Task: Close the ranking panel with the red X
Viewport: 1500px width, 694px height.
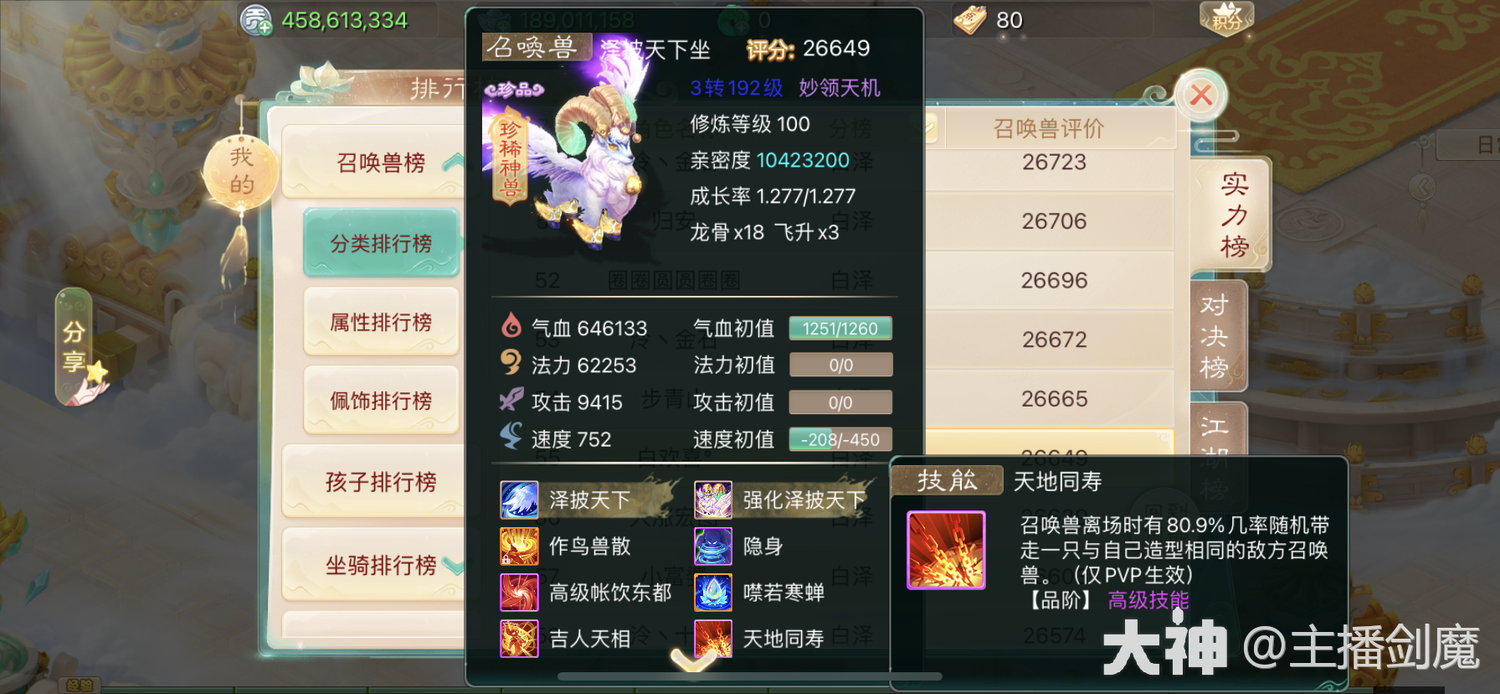Action: [1201, 97]
